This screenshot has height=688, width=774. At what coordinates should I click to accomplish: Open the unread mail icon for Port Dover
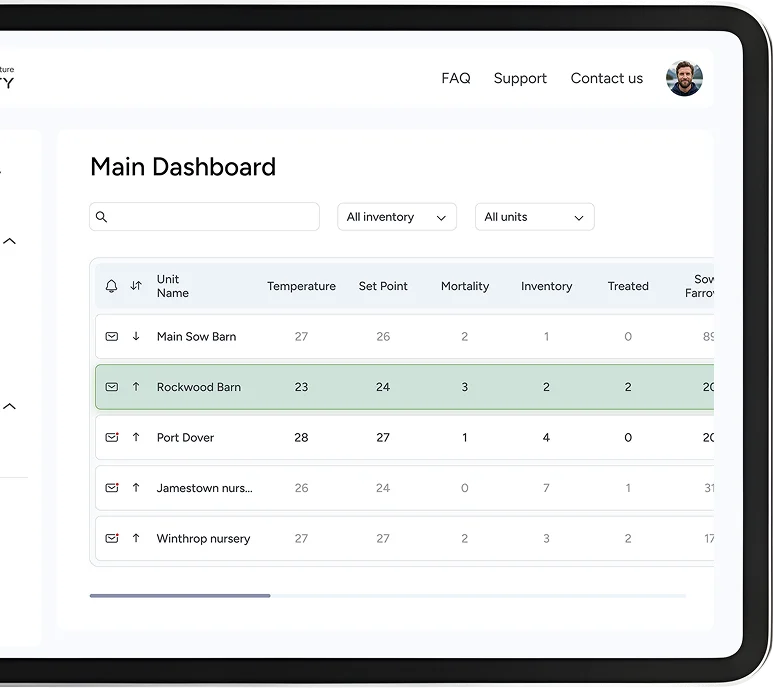coord(112,437)
